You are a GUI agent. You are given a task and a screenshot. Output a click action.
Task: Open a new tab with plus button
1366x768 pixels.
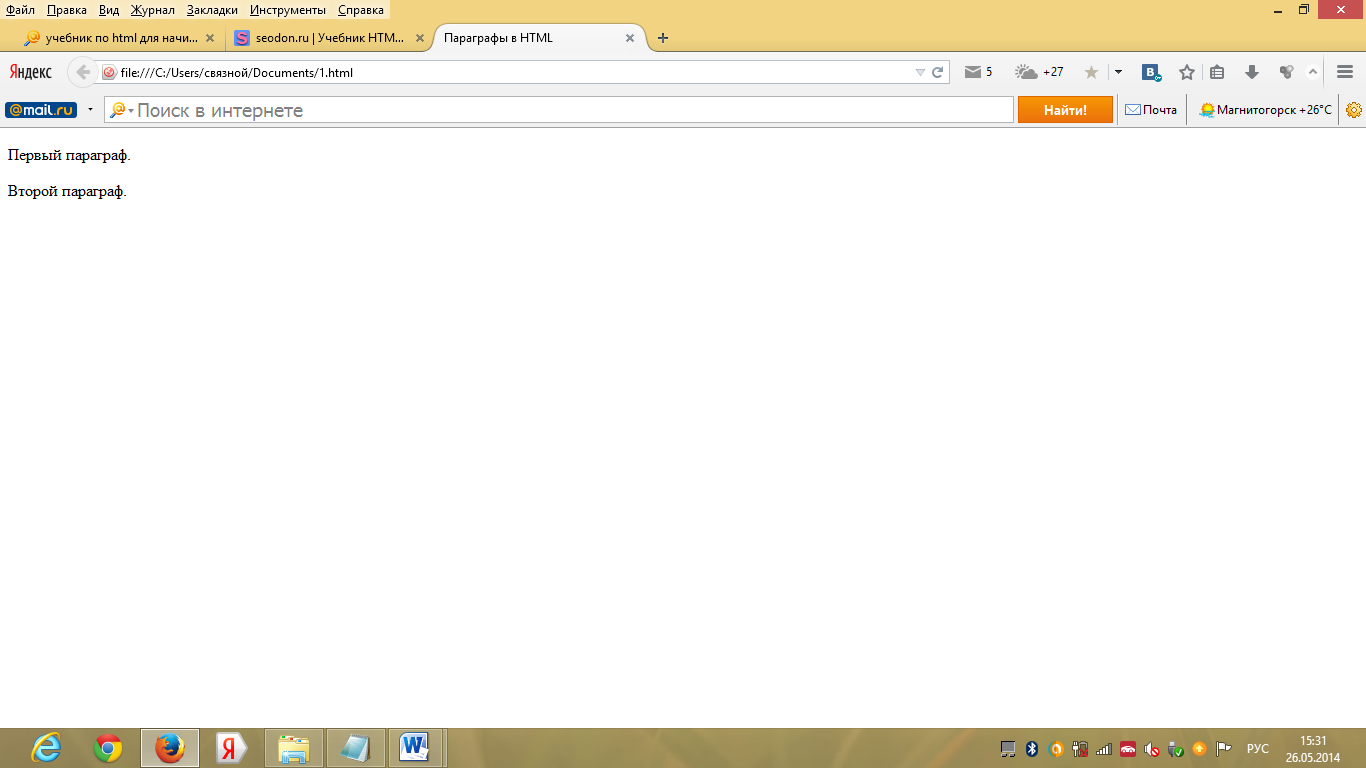pos(662,38)
